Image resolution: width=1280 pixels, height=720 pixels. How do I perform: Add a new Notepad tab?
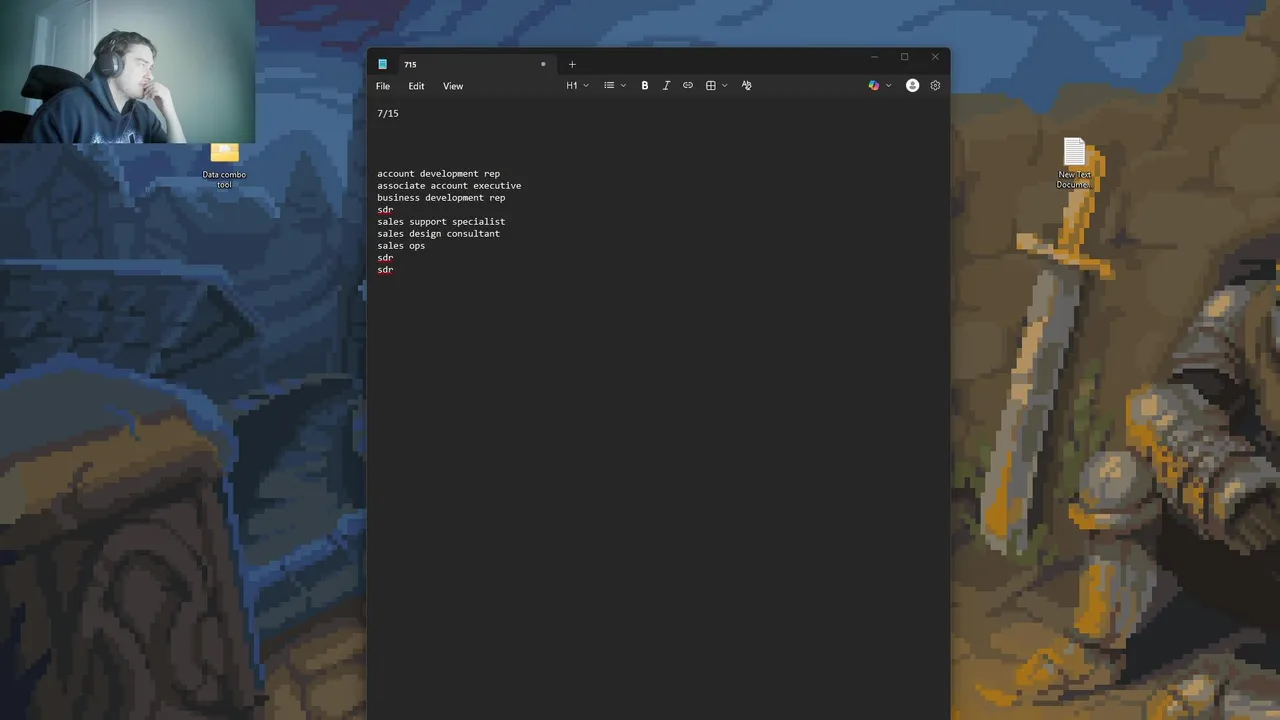click(x=572, y=64)
